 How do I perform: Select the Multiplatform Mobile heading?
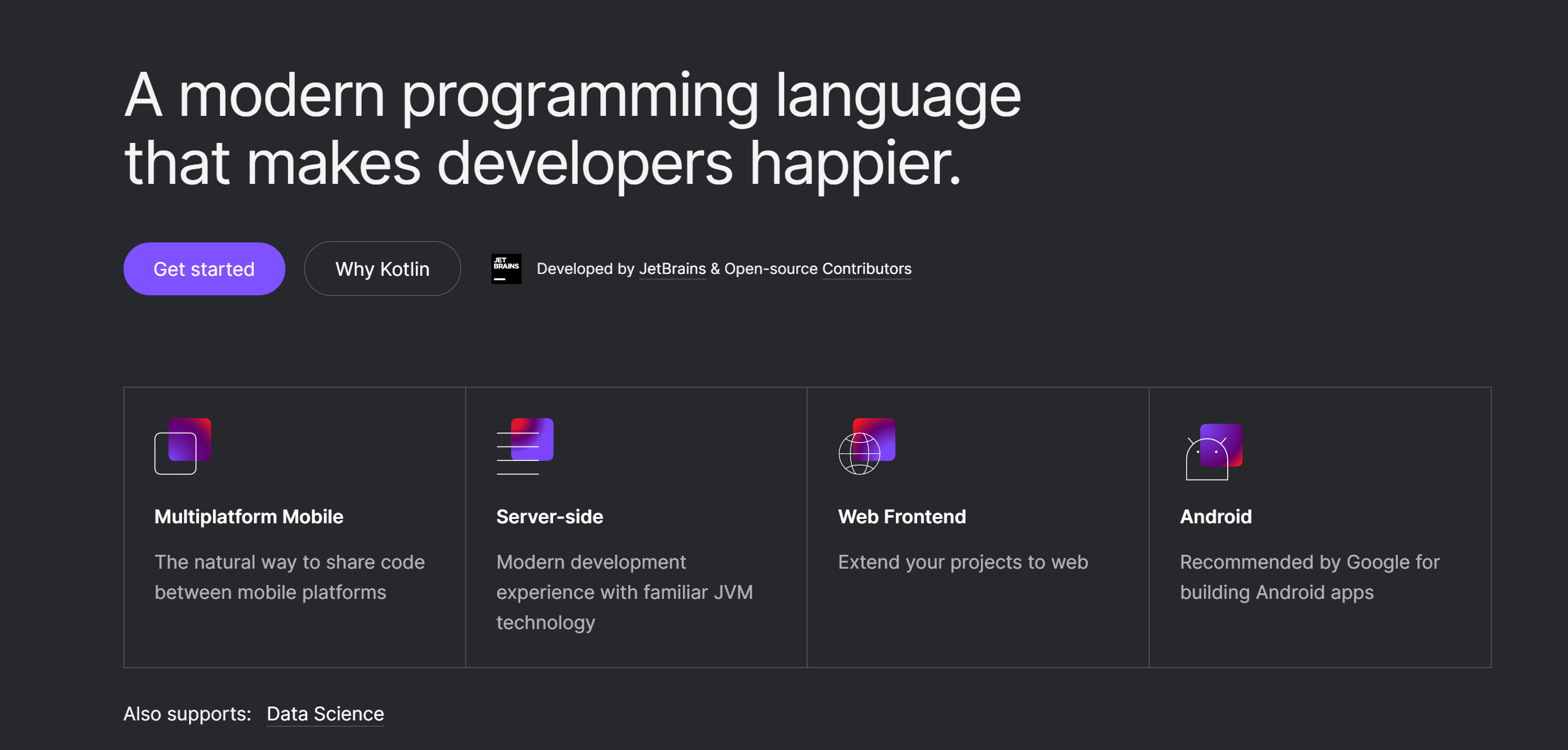pyautogui.click(x=249, y=516)
